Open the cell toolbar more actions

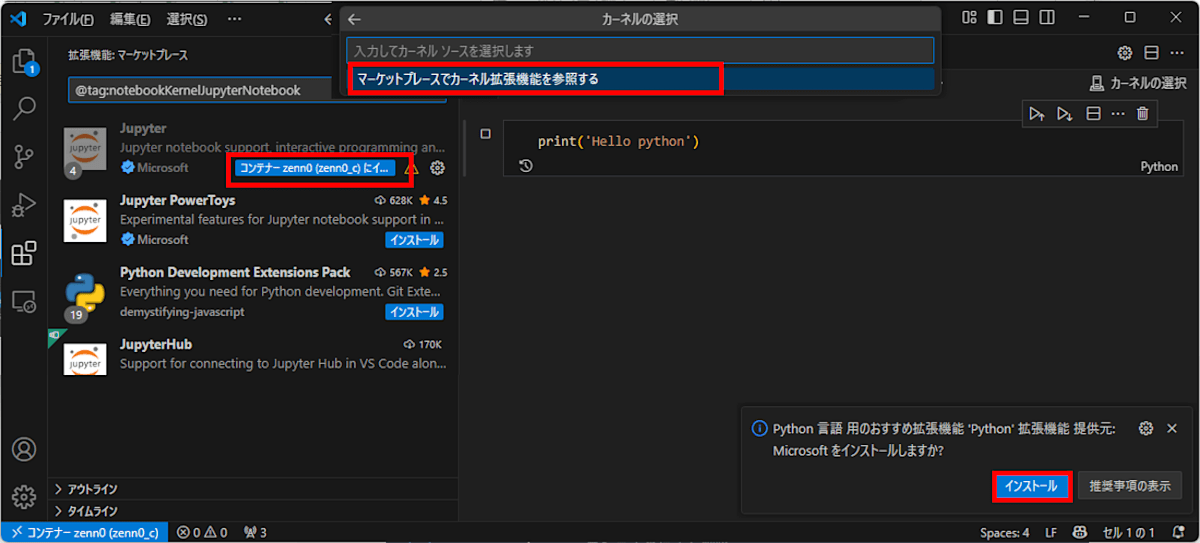click(x=1117, y=114)
